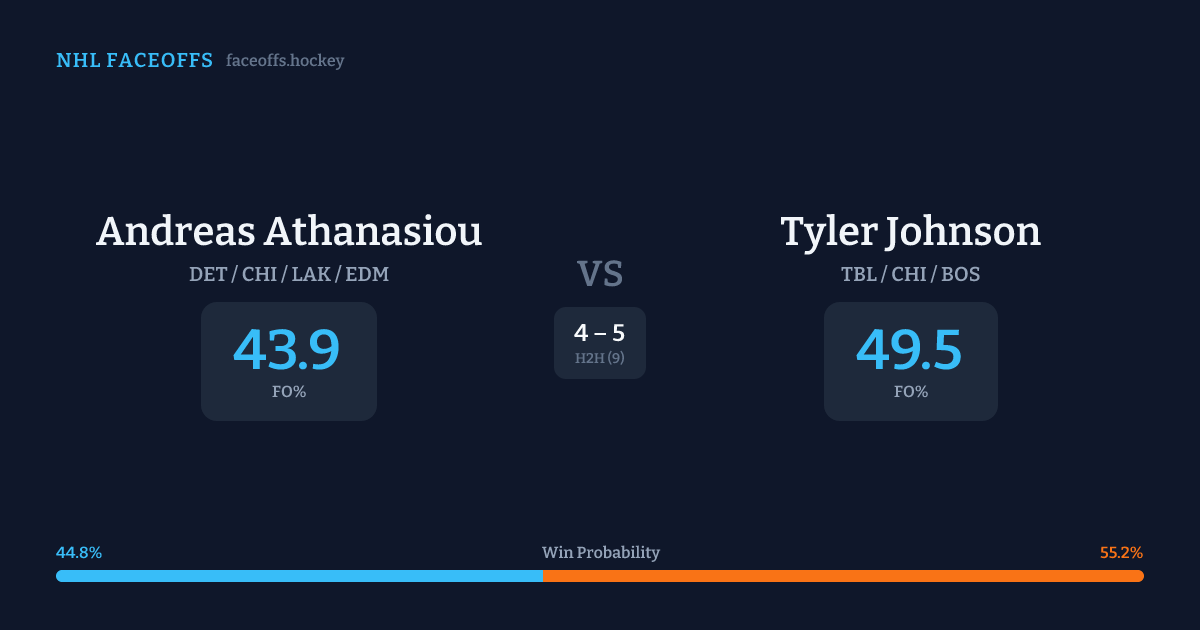Click the 49.5 faceoff percentage number
This screenshot has height=630, width=1200.
[x=910, y=350]
